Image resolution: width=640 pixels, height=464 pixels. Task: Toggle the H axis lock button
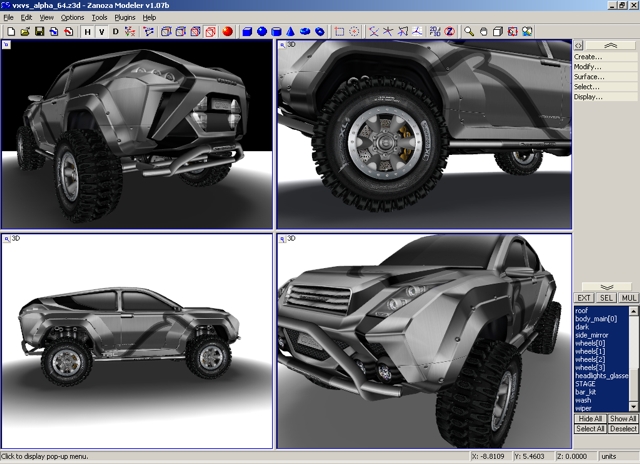click(x=87, y=32)
